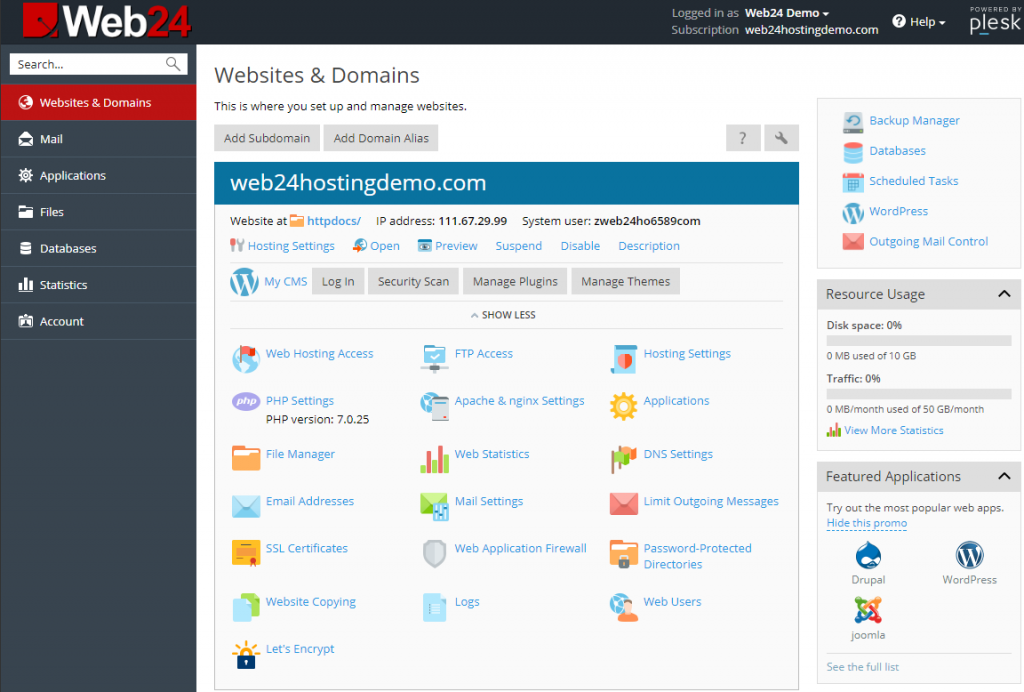Image resolution: width=1024 pixels, height=692 pixels.
Task: Click the Password-Protected Directories folder icon
Action: pyautogui.click(x=624, y=554)
